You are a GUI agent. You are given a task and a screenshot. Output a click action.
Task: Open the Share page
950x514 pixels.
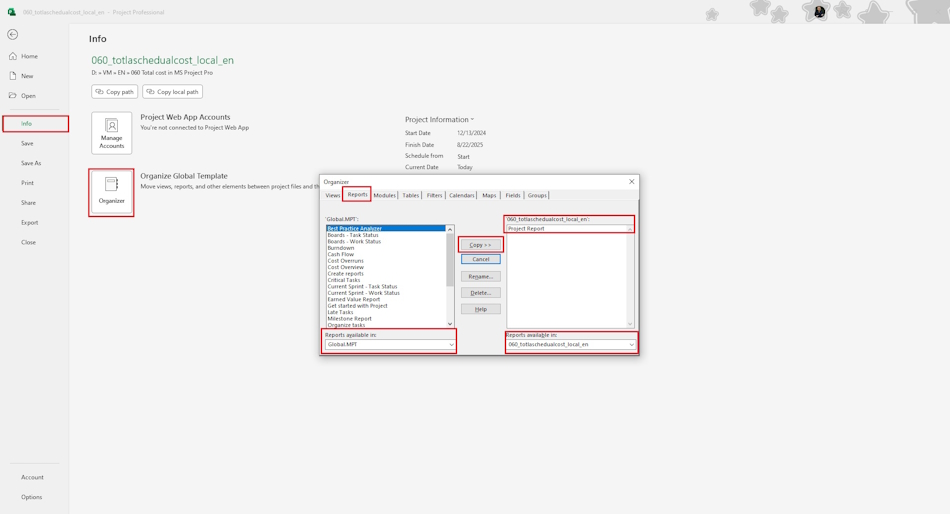tap(28, 203)
